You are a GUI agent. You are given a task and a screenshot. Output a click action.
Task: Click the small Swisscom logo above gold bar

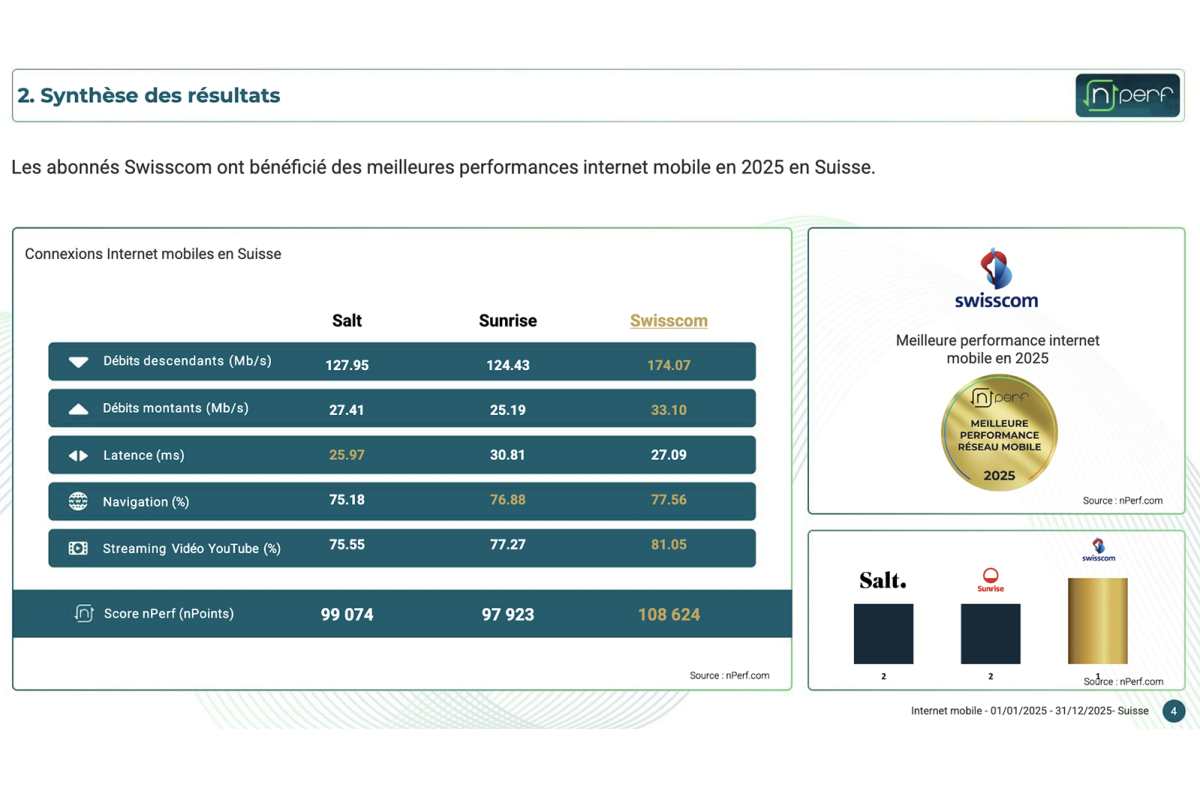click(x=1098, y=549)
